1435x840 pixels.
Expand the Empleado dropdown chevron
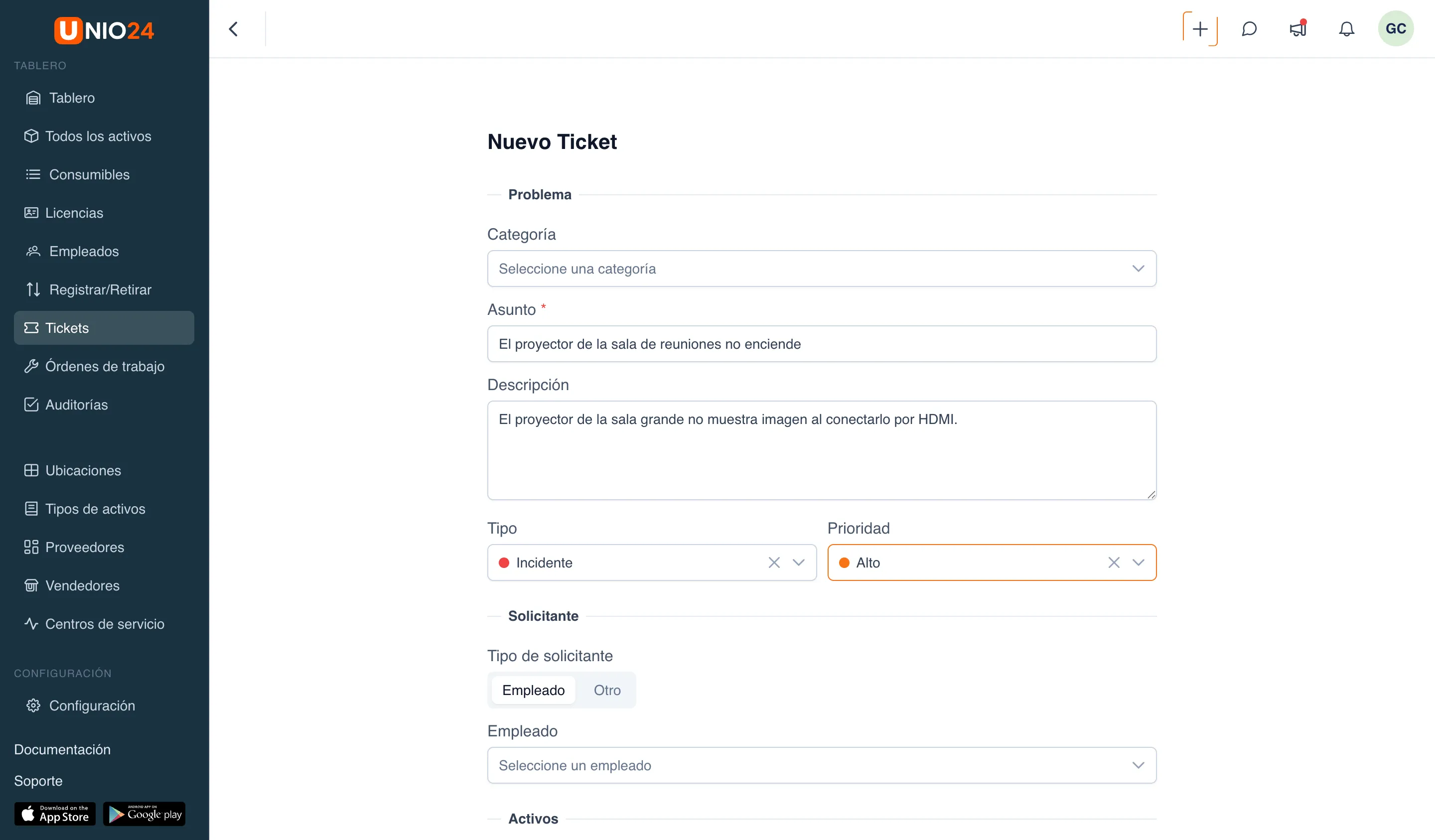1139,765
